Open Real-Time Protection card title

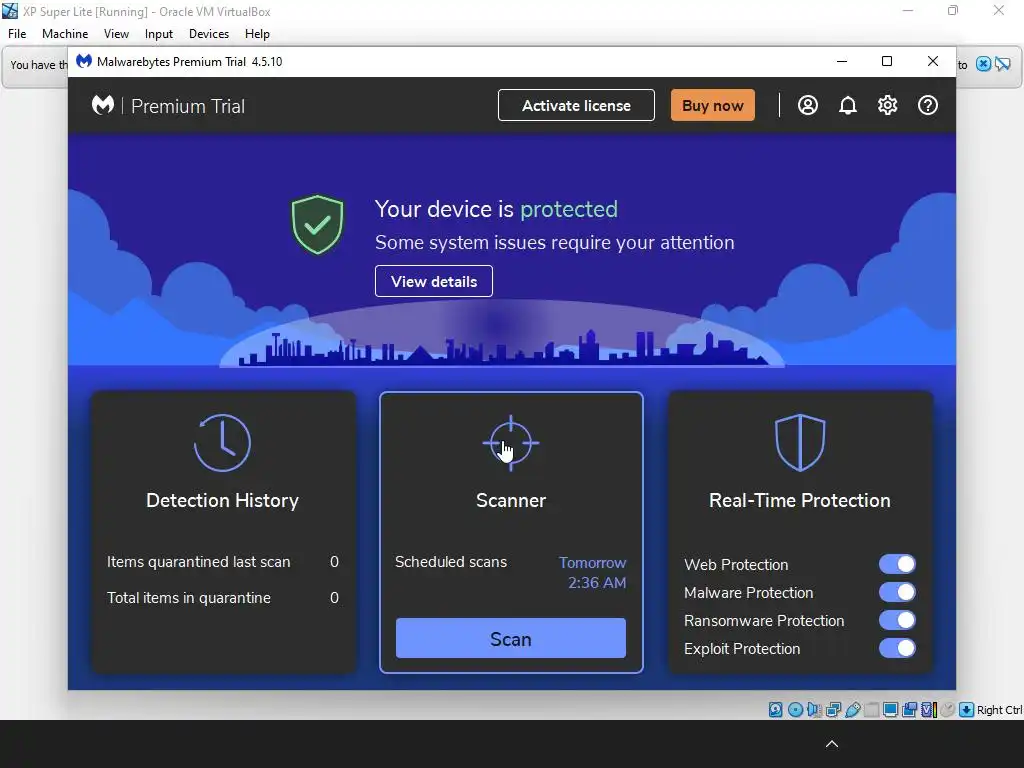coord(800,500)
